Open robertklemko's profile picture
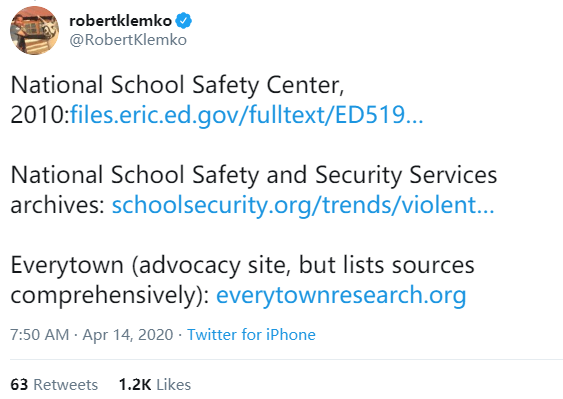Viewport: 563px width, 399px height. 34,31
